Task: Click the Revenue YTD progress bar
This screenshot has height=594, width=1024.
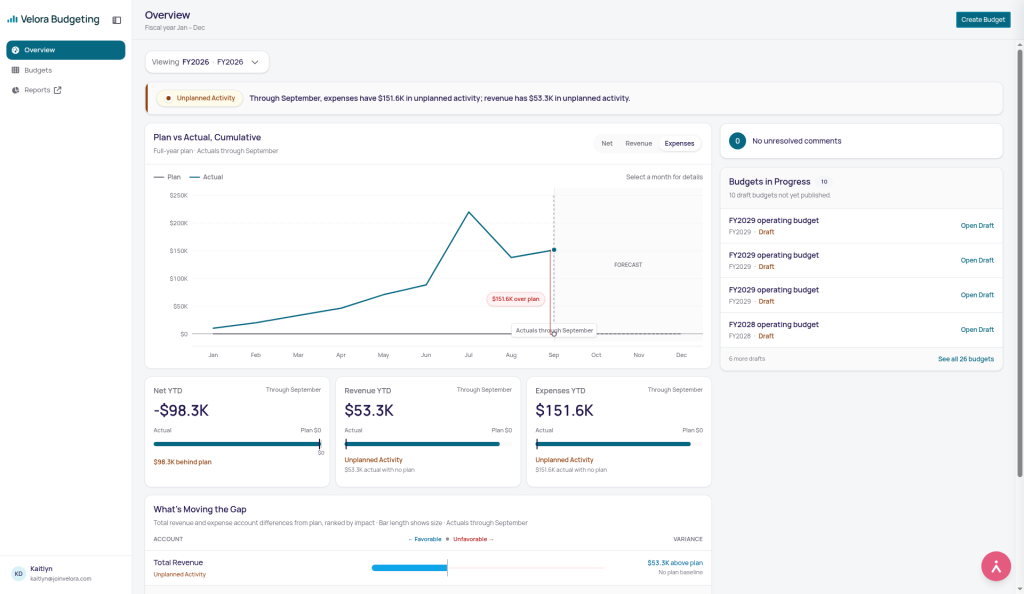Action: coord(428,444)
